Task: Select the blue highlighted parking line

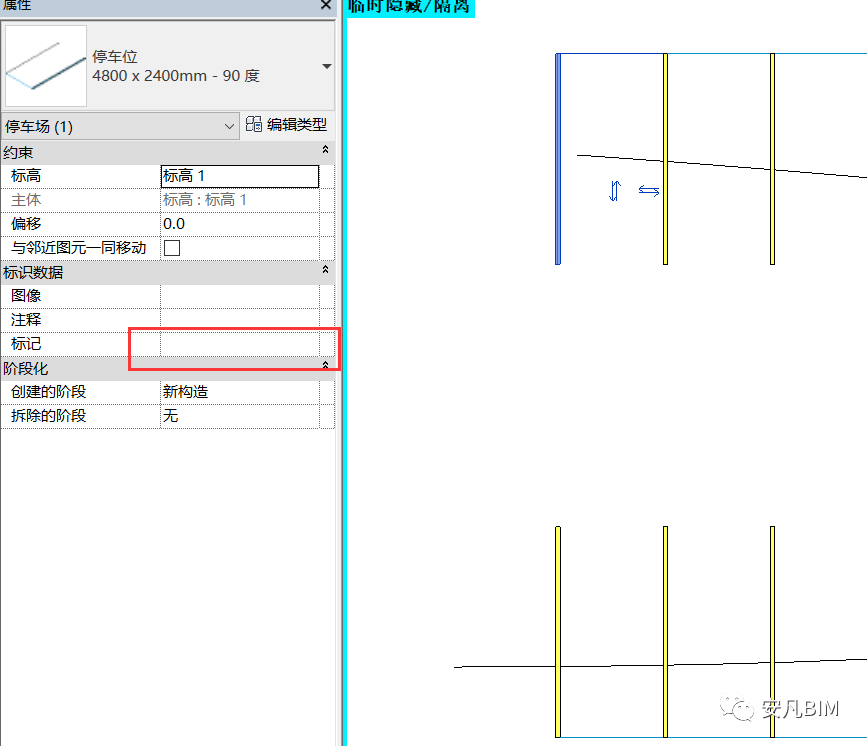Action: point(558,159)
